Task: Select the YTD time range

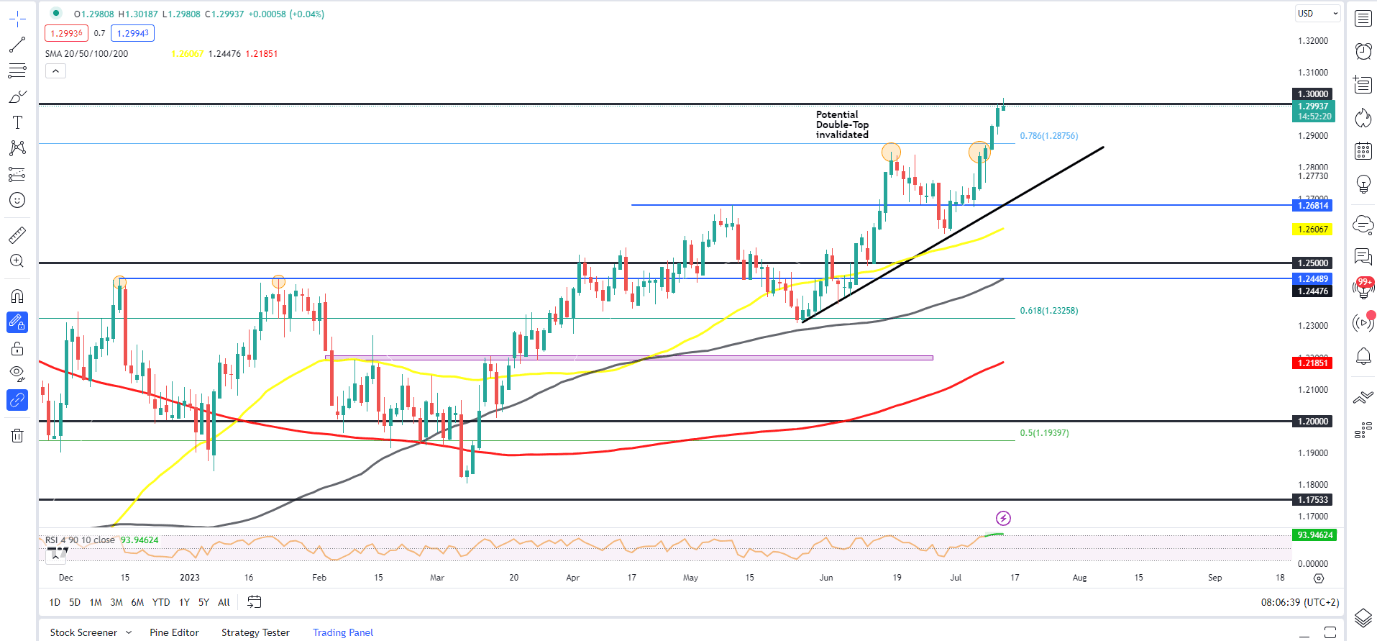Action: (161, 602)
